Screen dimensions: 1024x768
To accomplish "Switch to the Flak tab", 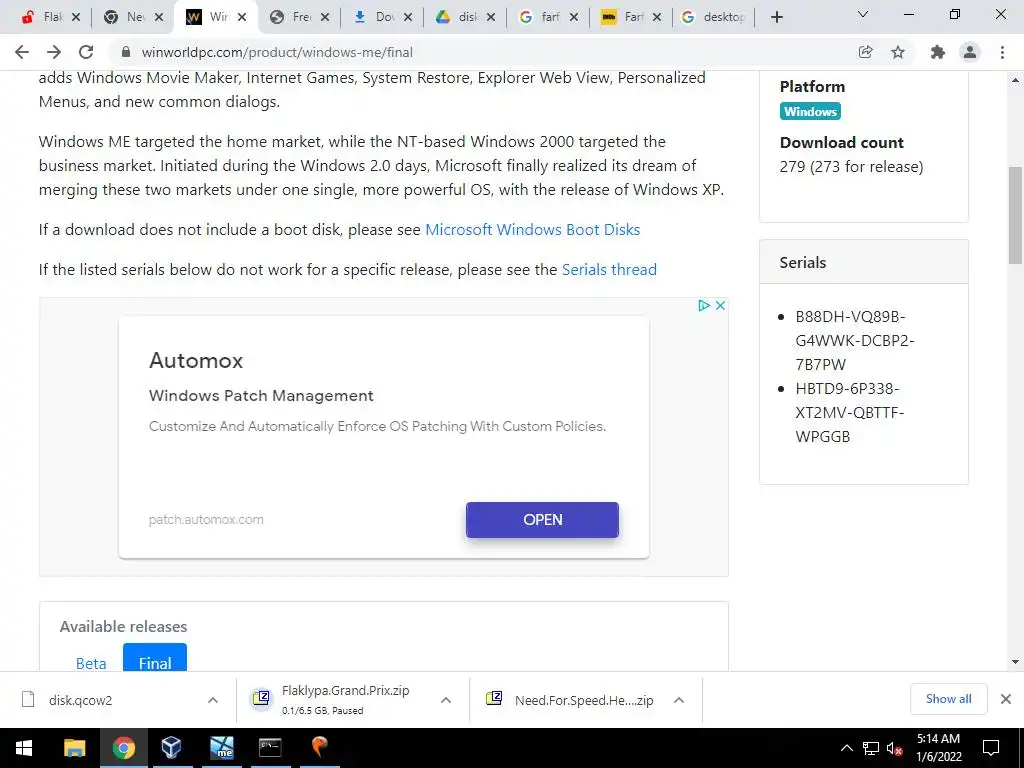I will tap(43, 17).
